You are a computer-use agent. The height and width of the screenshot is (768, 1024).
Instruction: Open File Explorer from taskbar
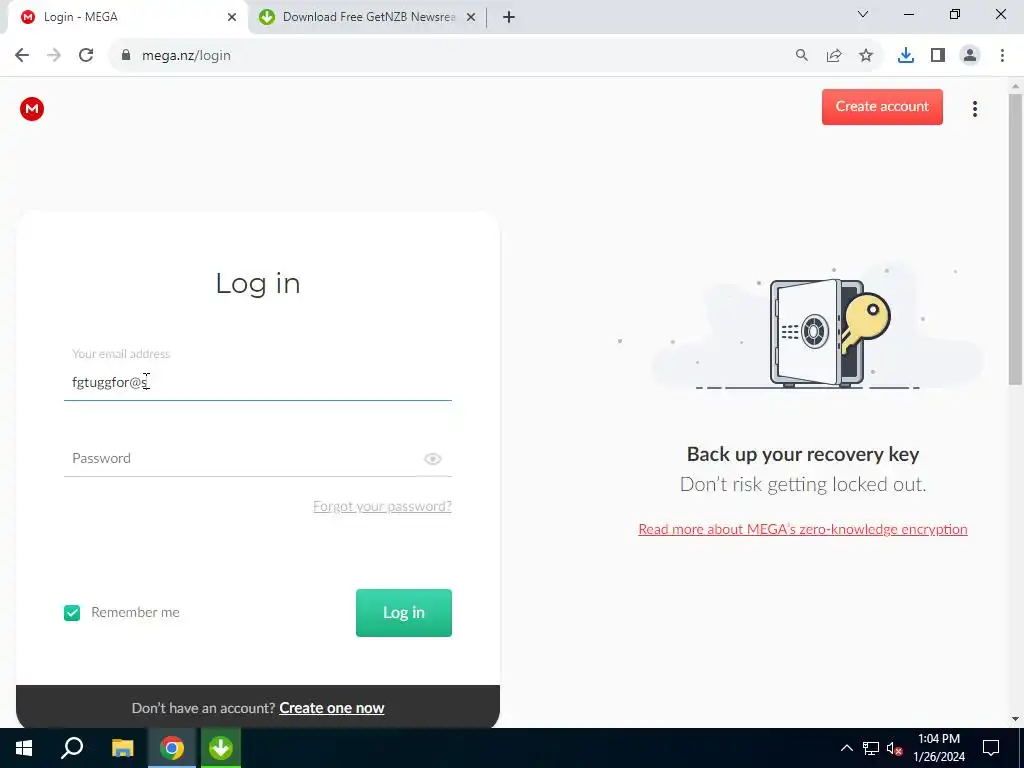122,748
